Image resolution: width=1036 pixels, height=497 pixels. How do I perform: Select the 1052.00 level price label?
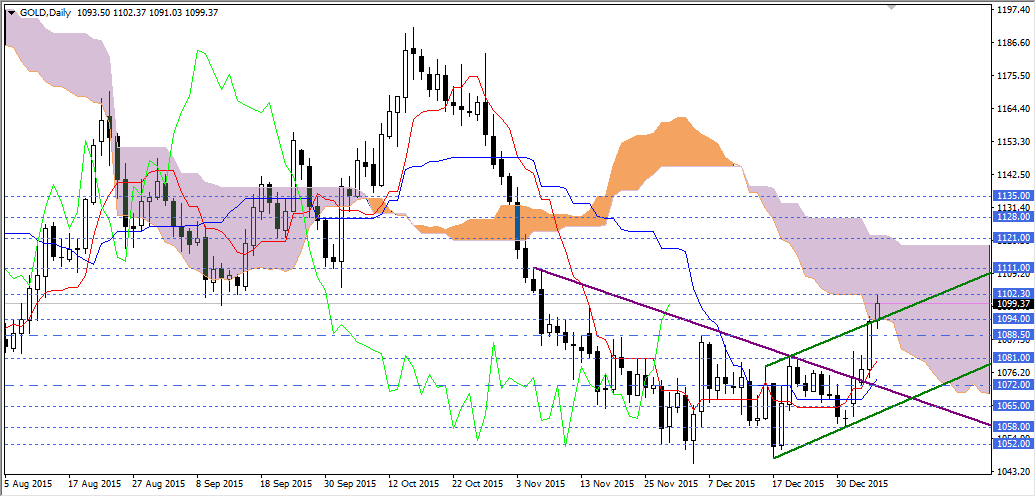(x=1012, y=444)
